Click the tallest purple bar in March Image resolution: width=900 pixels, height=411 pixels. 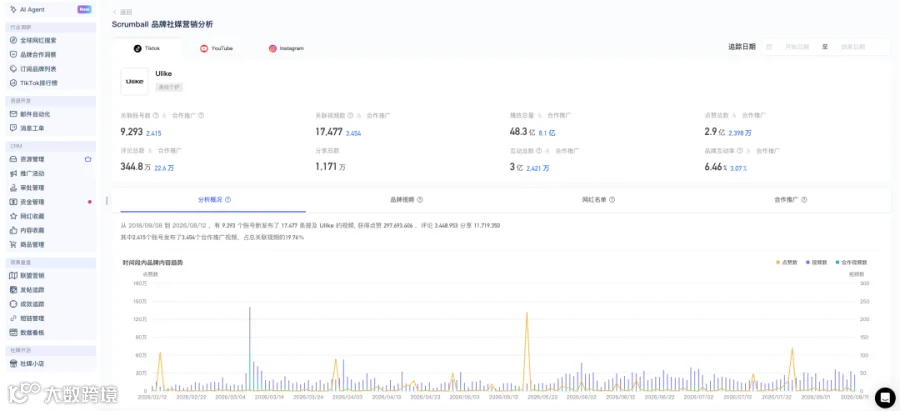(x=250, y=349)
